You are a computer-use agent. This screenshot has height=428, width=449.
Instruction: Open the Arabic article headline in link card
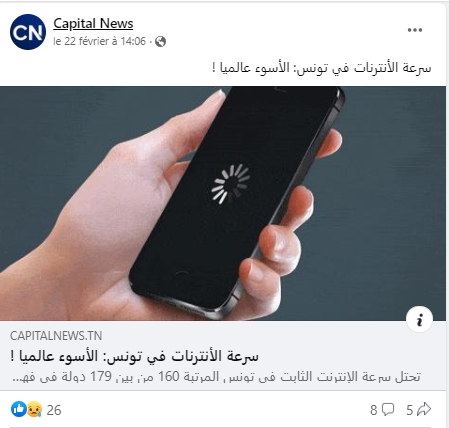tap(134, 356)
